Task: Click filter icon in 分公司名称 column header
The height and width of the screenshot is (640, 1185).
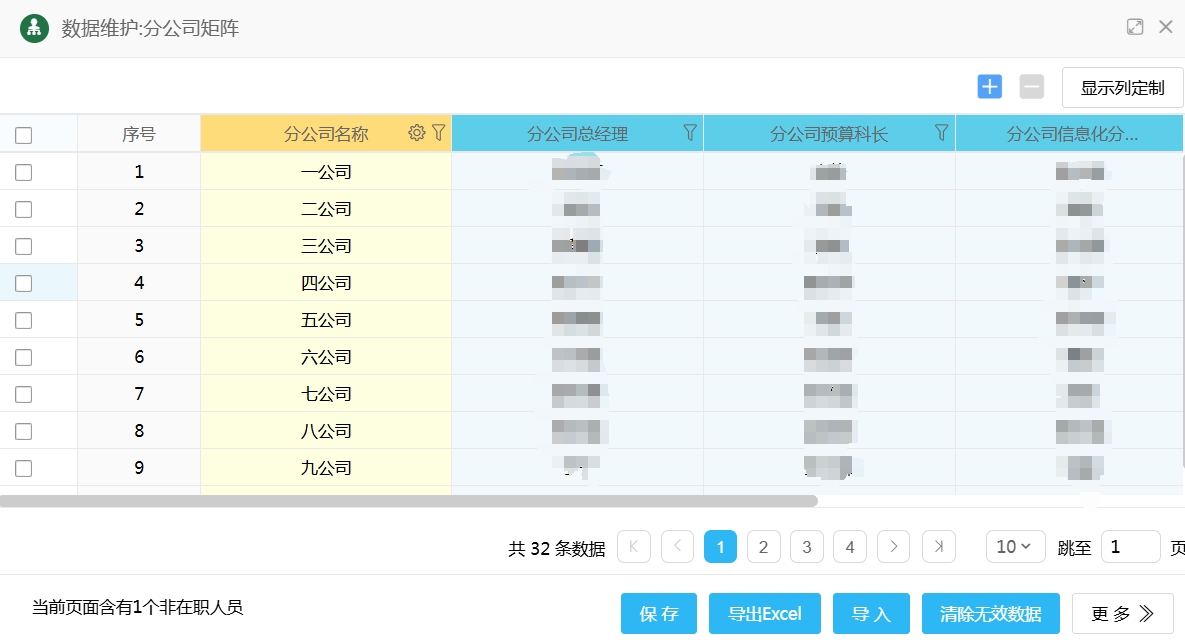Action: (x=438, y=133)
